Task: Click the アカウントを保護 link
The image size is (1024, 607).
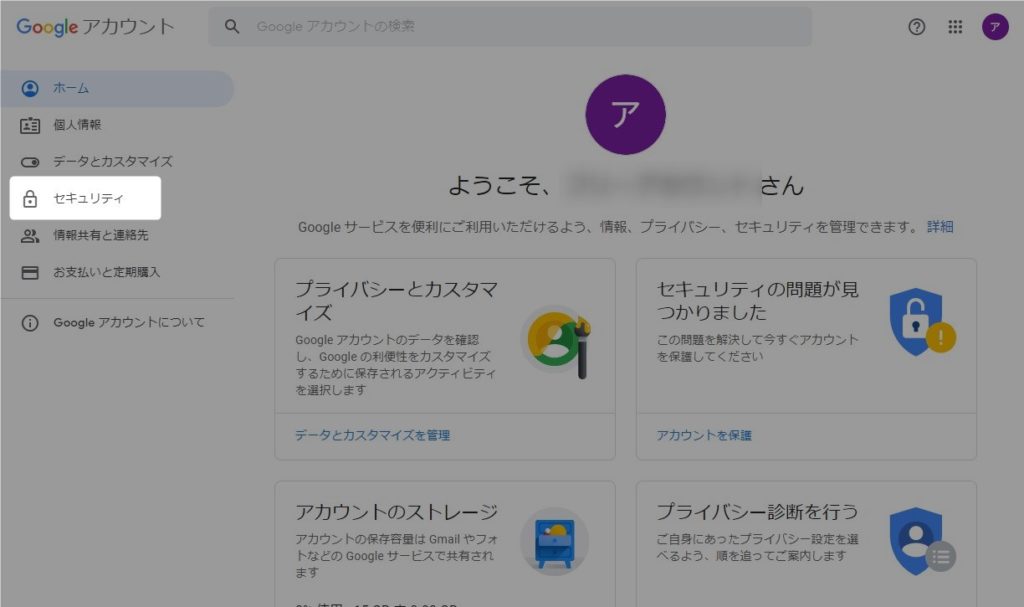Action: pos(703,436)
